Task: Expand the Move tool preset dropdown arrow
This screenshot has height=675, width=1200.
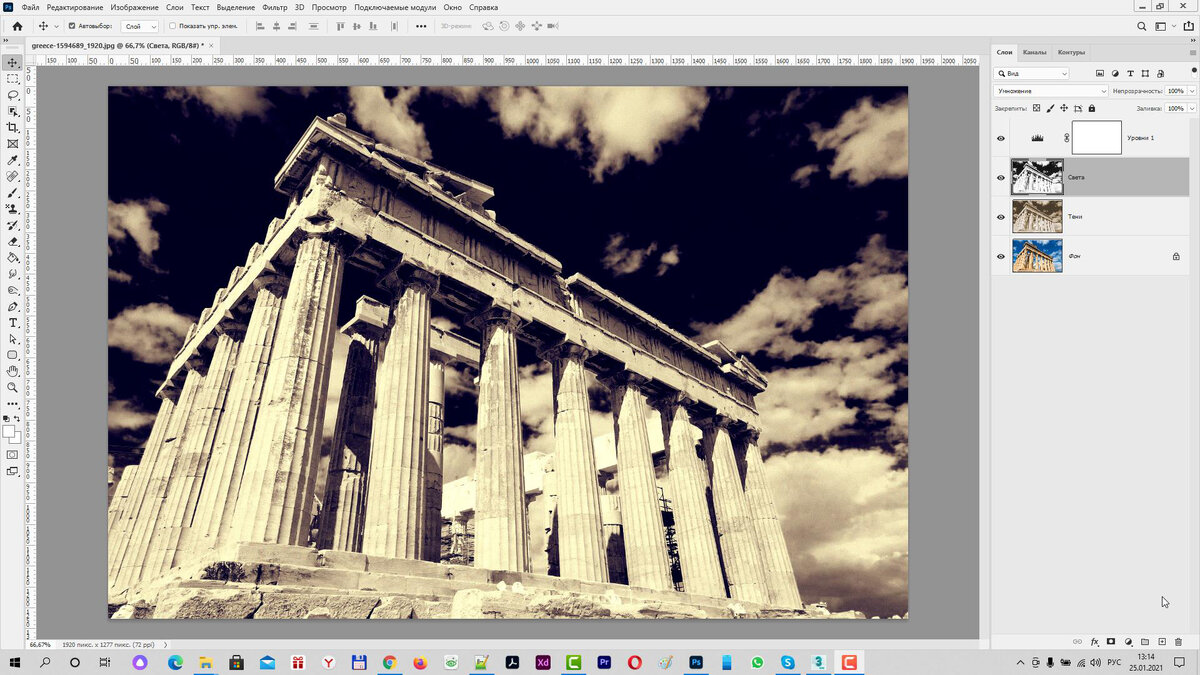Action: (56, 26)
